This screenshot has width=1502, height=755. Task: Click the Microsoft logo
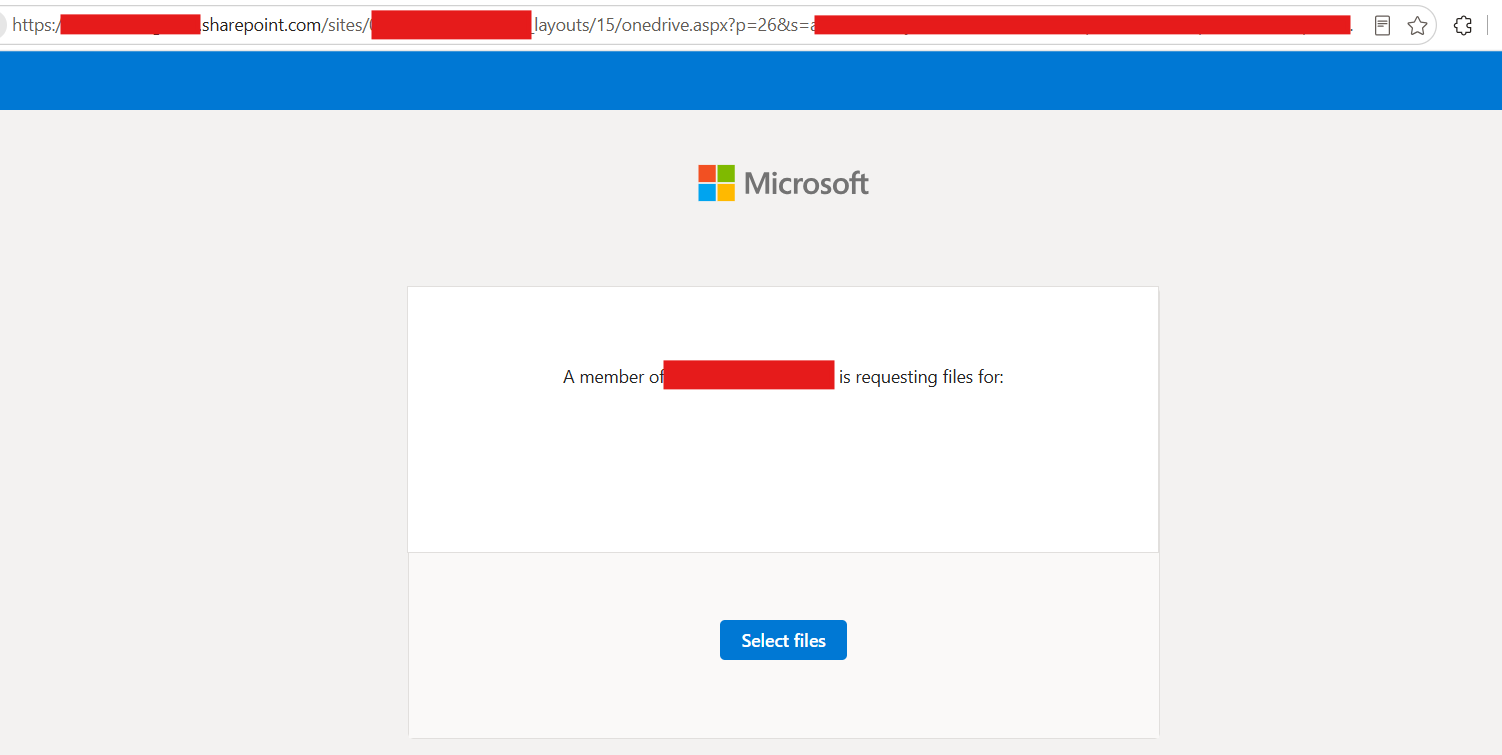tap(783, 183)
